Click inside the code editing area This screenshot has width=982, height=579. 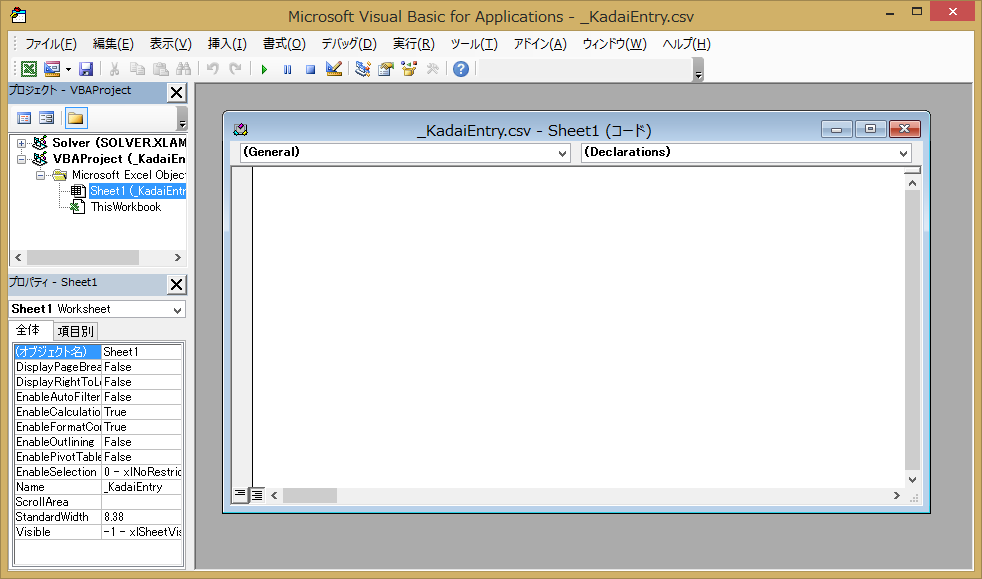[x=579, y=327]
